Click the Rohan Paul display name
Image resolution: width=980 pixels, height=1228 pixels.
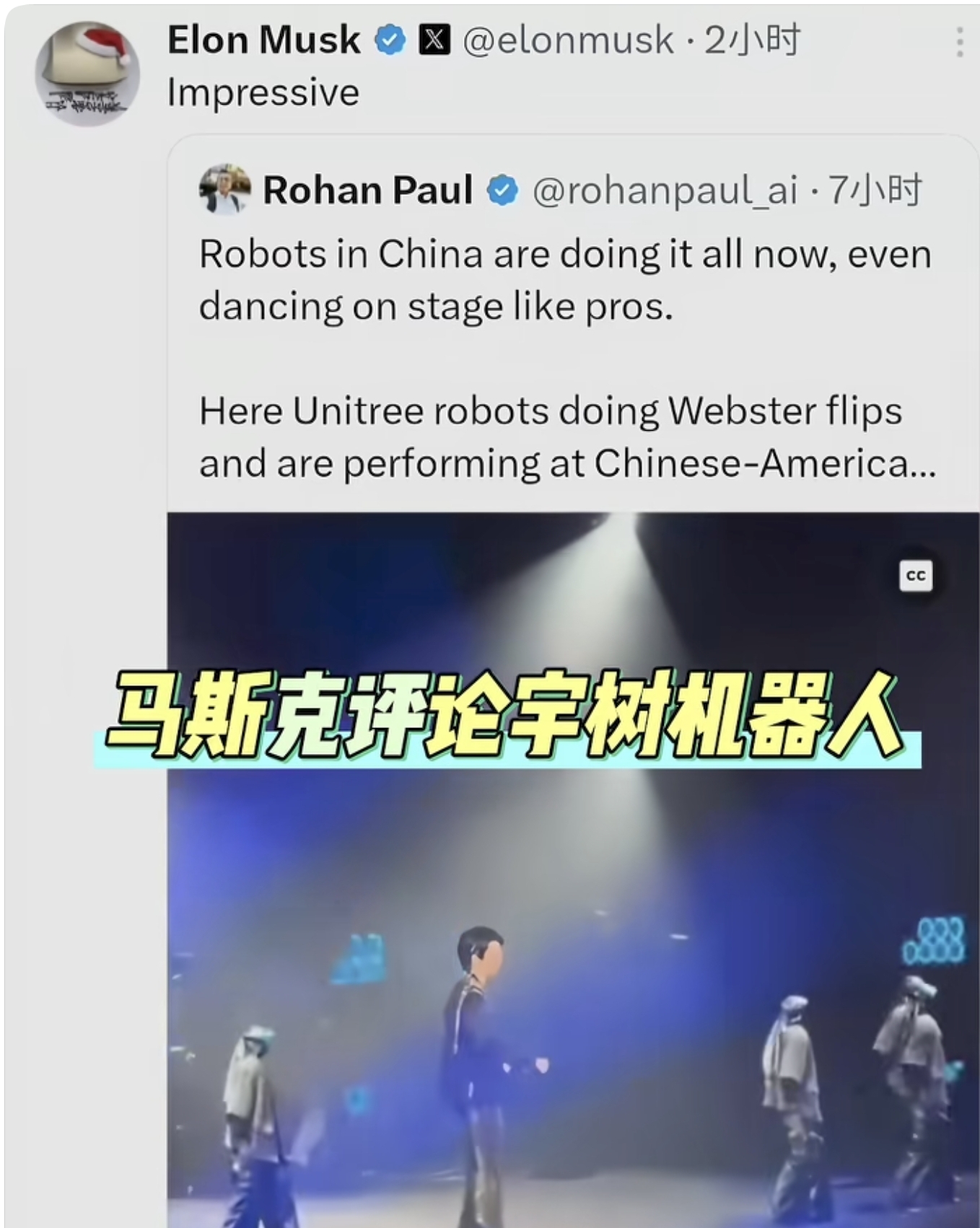(368, 190)
